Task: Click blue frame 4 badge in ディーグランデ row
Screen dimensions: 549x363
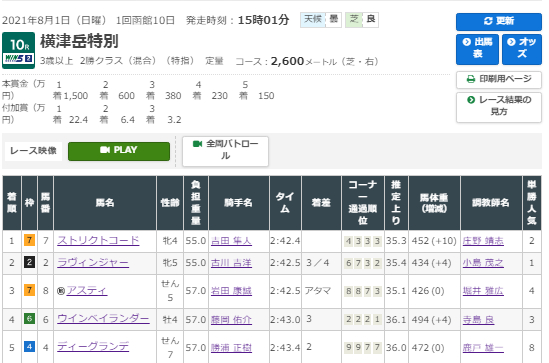Action: [x=29, y=347]
